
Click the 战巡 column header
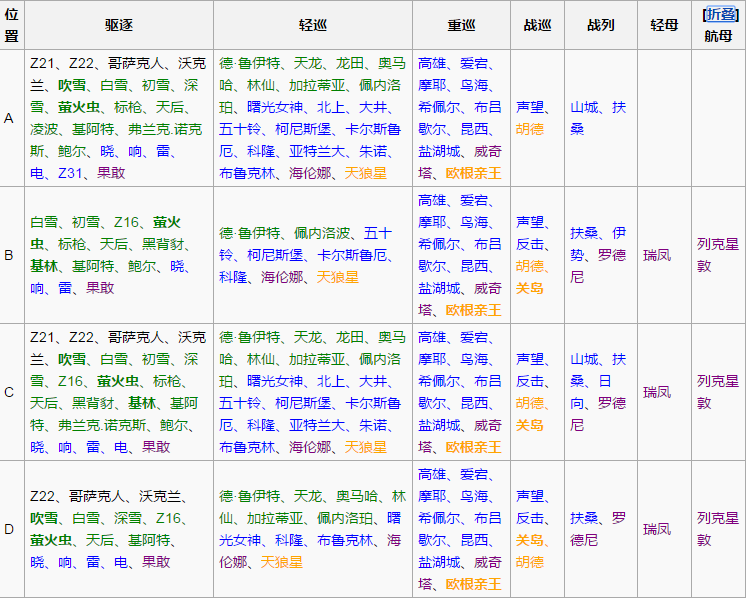[x=537, y=25]
